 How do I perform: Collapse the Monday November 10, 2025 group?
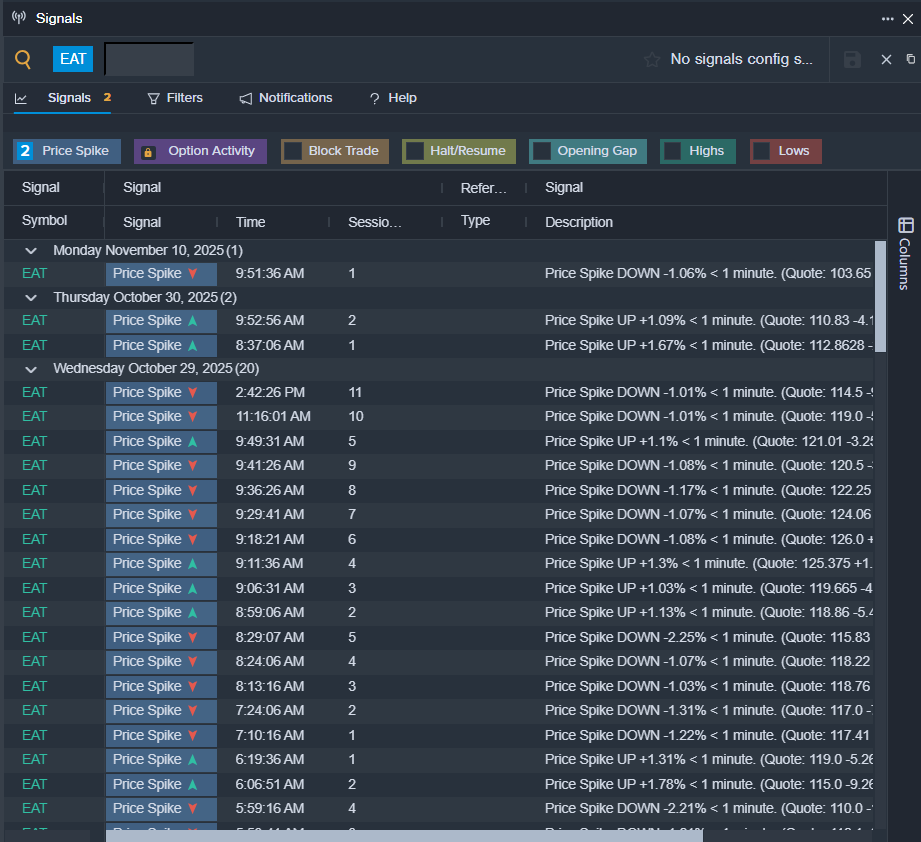coord(31,250)
